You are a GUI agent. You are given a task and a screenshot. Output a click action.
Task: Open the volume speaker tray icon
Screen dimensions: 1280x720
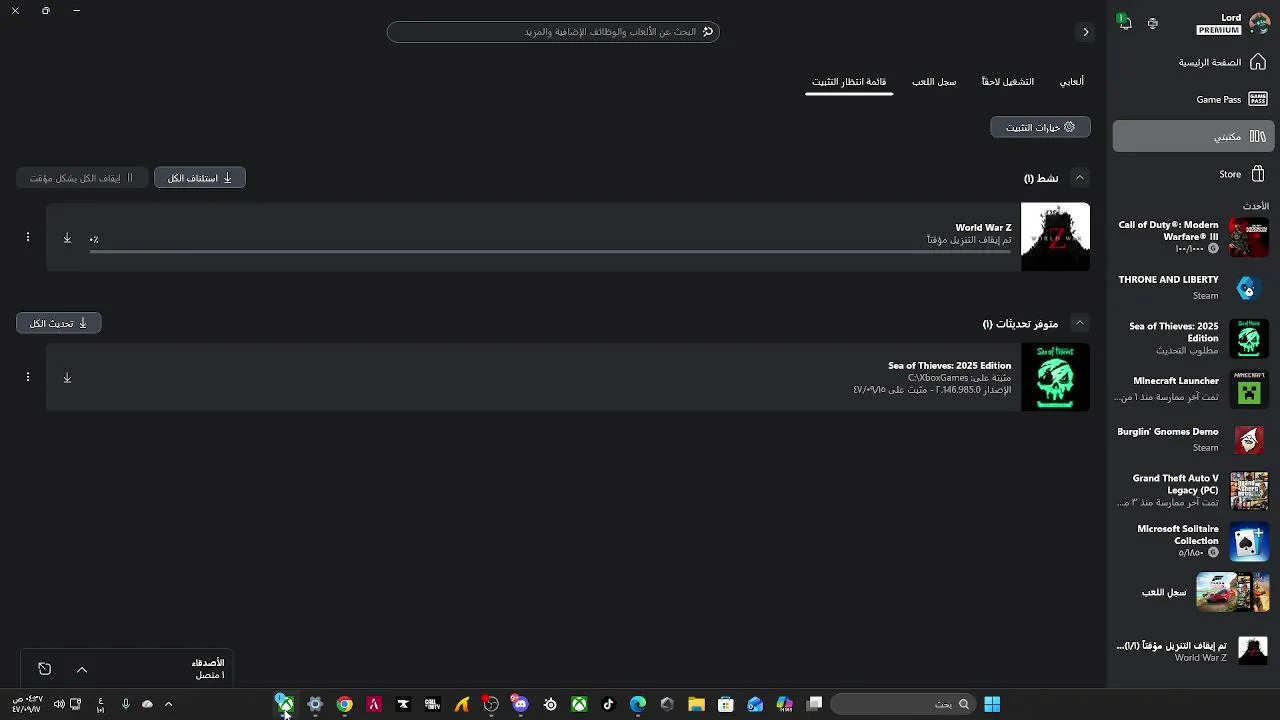(59, 704)
